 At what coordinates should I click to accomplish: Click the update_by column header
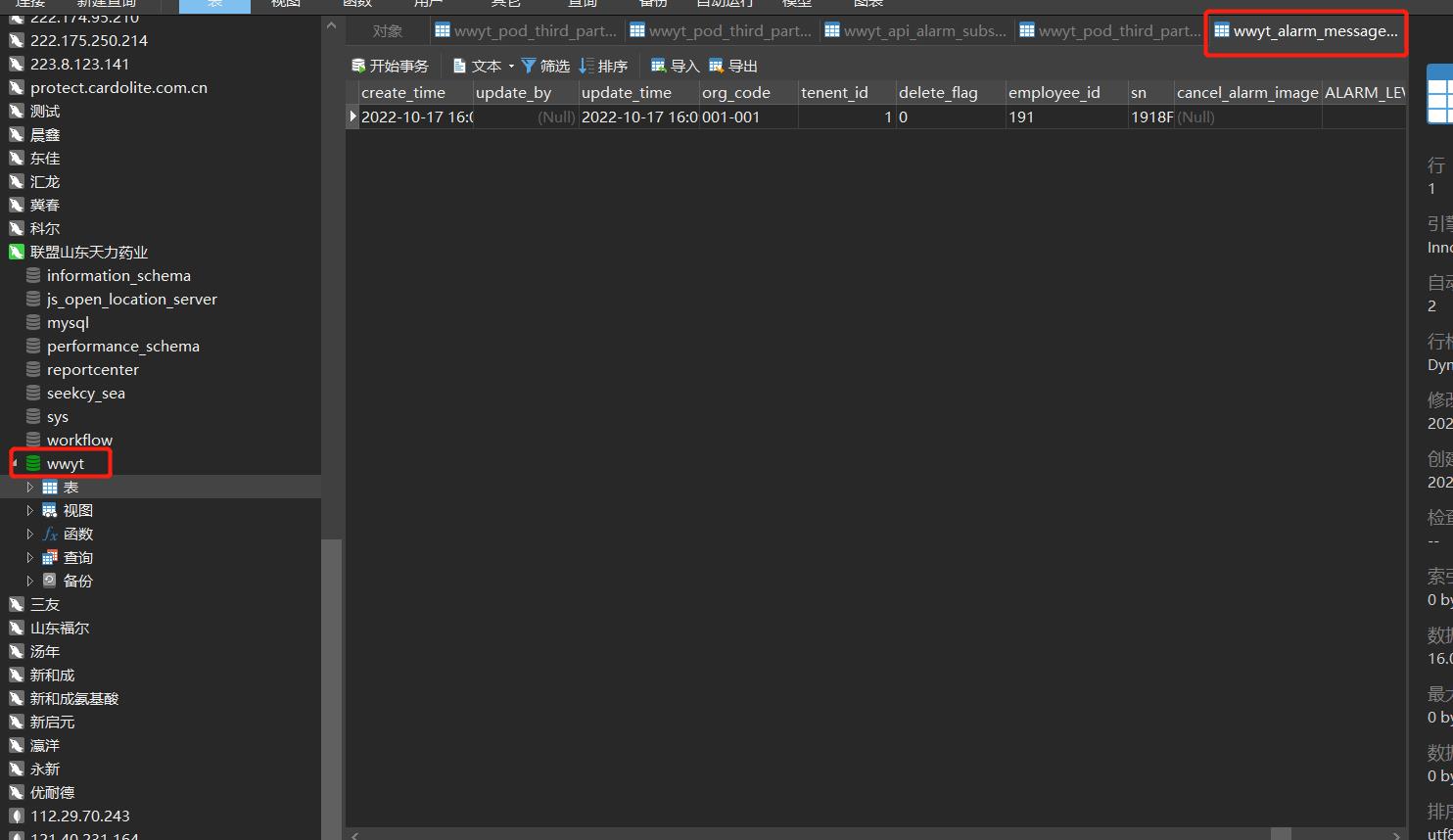pos(526,92)
